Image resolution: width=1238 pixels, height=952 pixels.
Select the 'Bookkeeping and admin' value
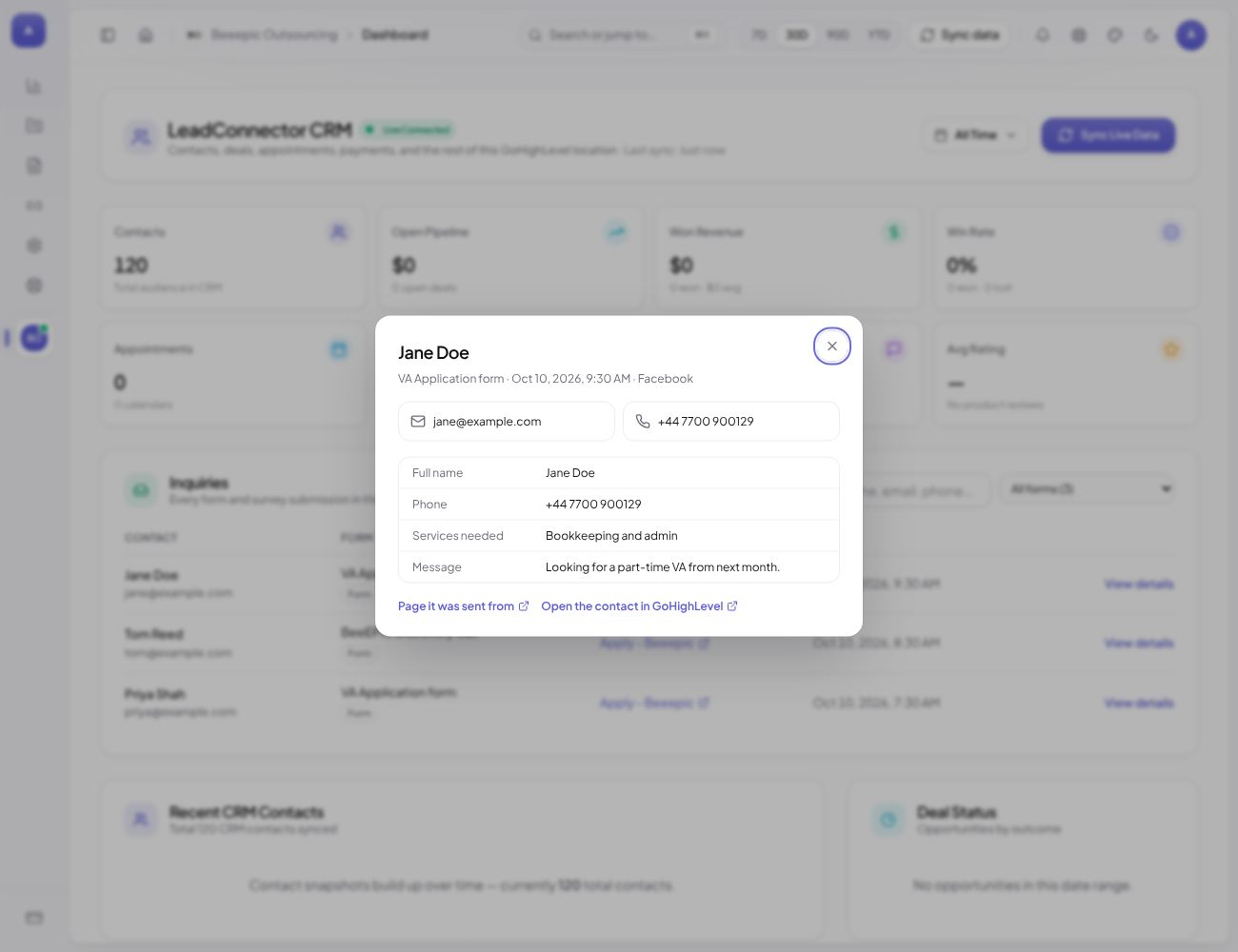tap(611, 536)
